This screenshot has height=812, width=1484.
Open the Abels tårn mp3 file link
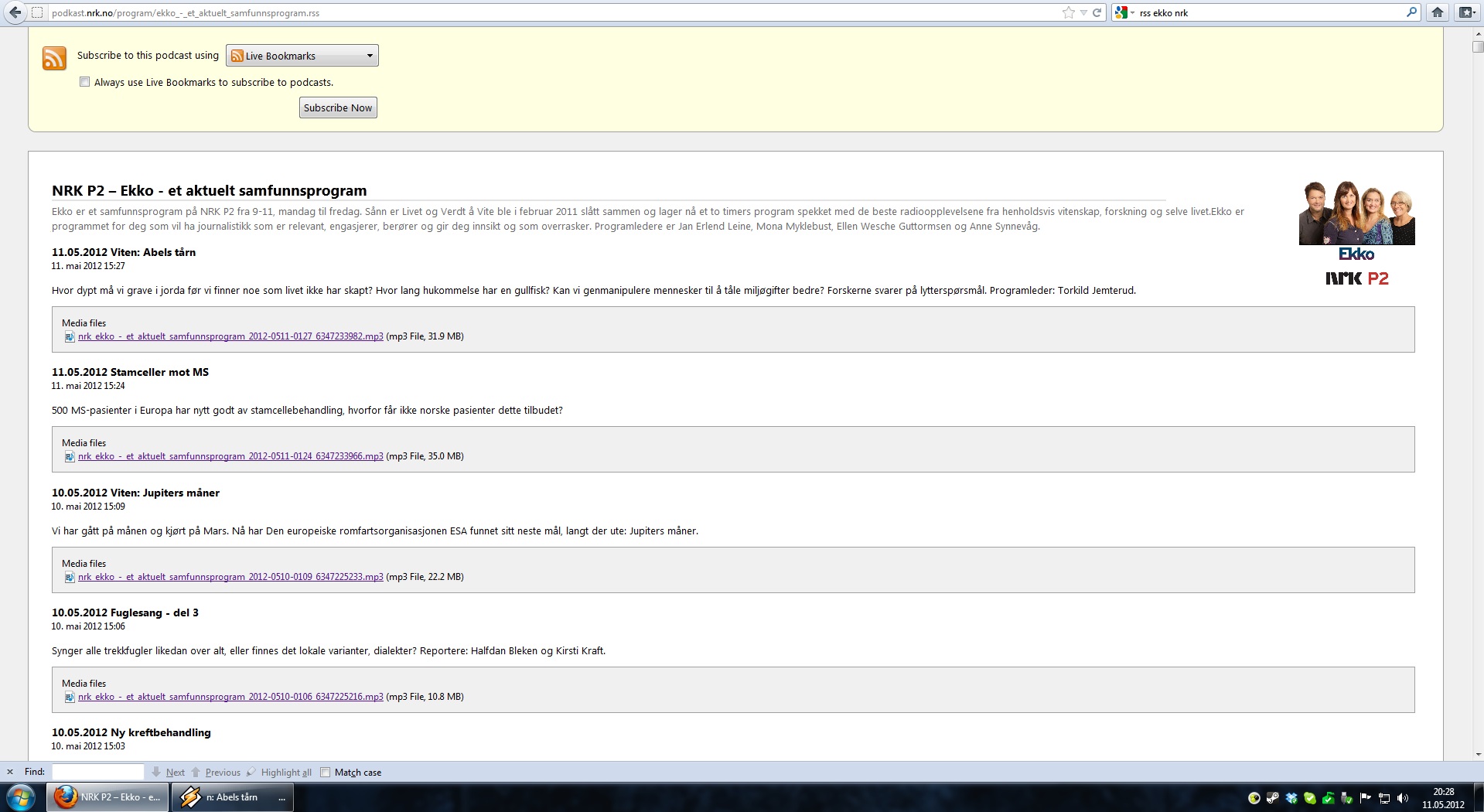(x=230, y=336)
